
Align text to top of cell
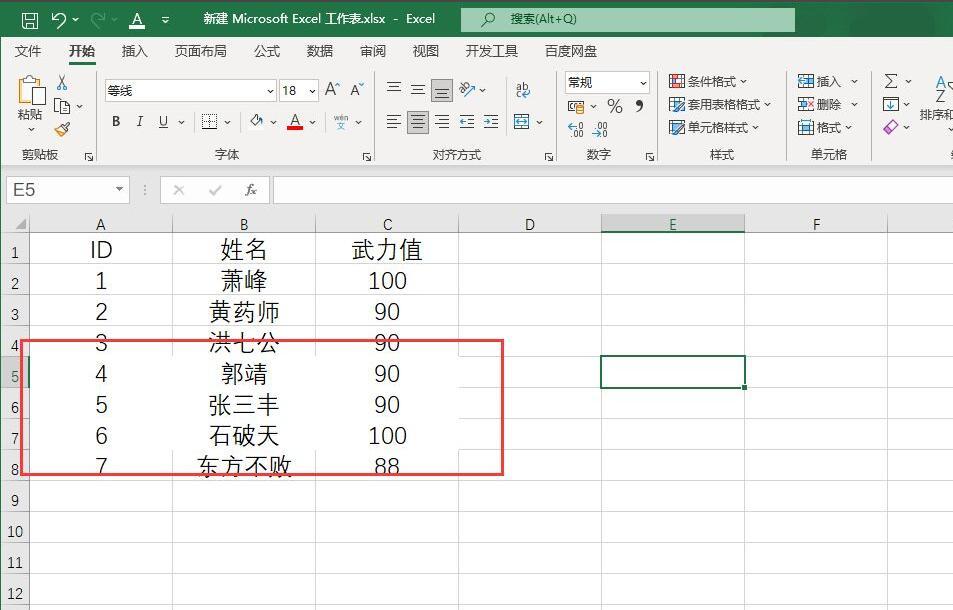click(394, 90)
